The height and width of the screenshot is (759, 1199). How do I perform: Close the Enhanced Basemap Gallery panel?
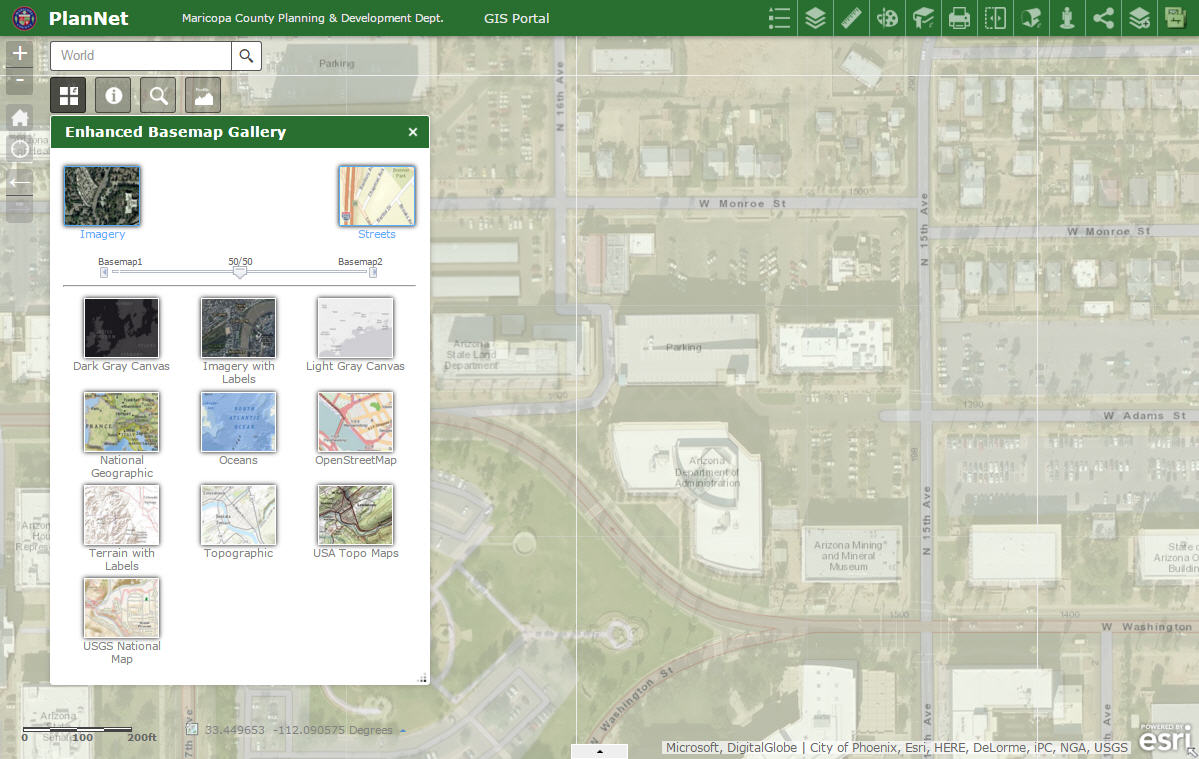(413, 132)
